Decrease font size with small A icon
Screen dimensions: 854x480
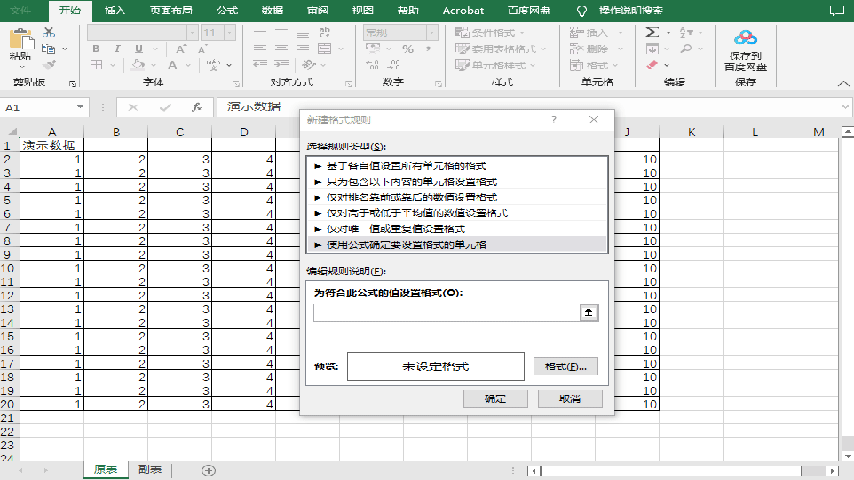[202, 49]
